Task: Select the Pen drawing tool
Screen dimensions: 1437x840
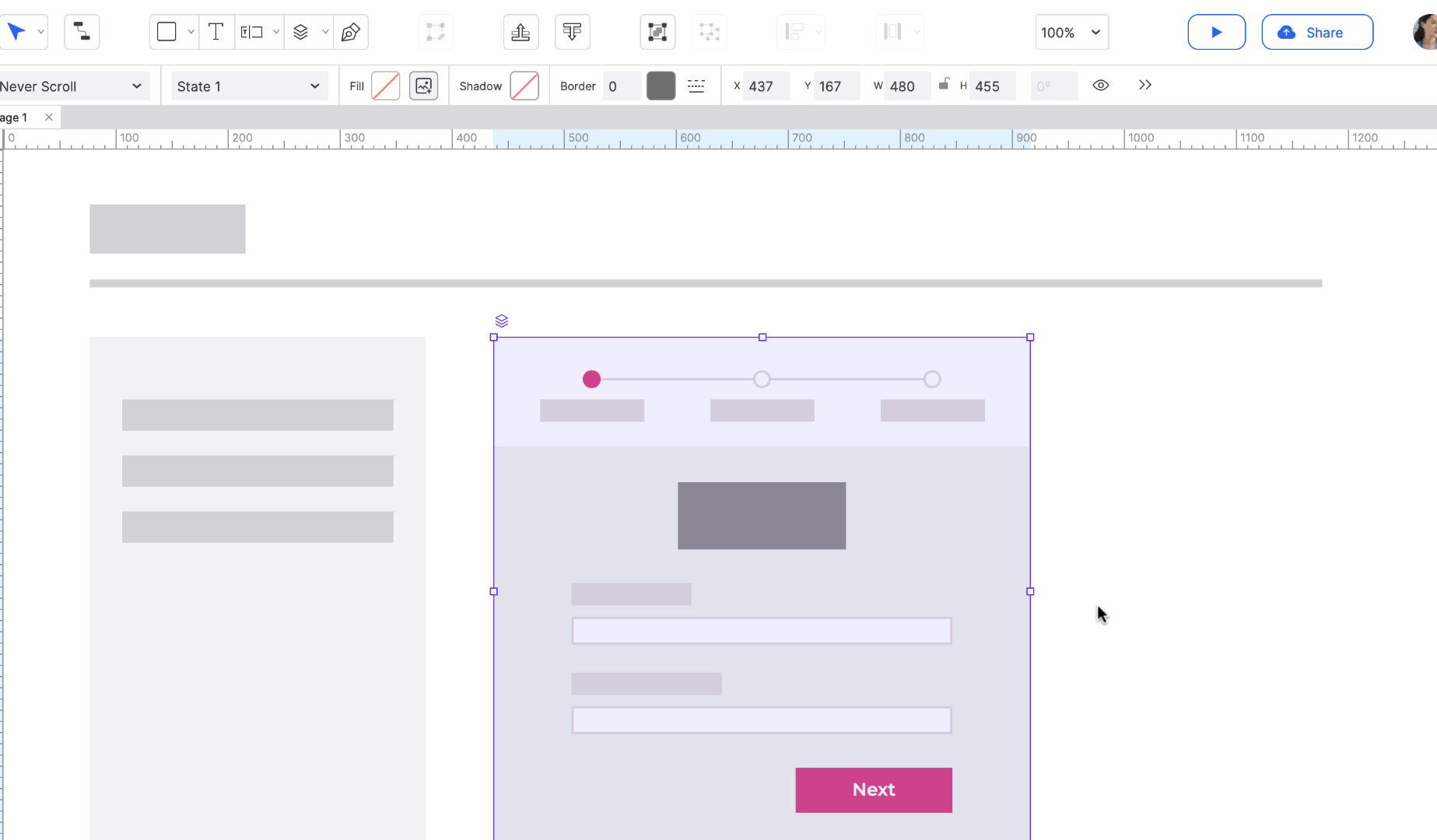Action: pyautogui.click(x=350, y=32)
